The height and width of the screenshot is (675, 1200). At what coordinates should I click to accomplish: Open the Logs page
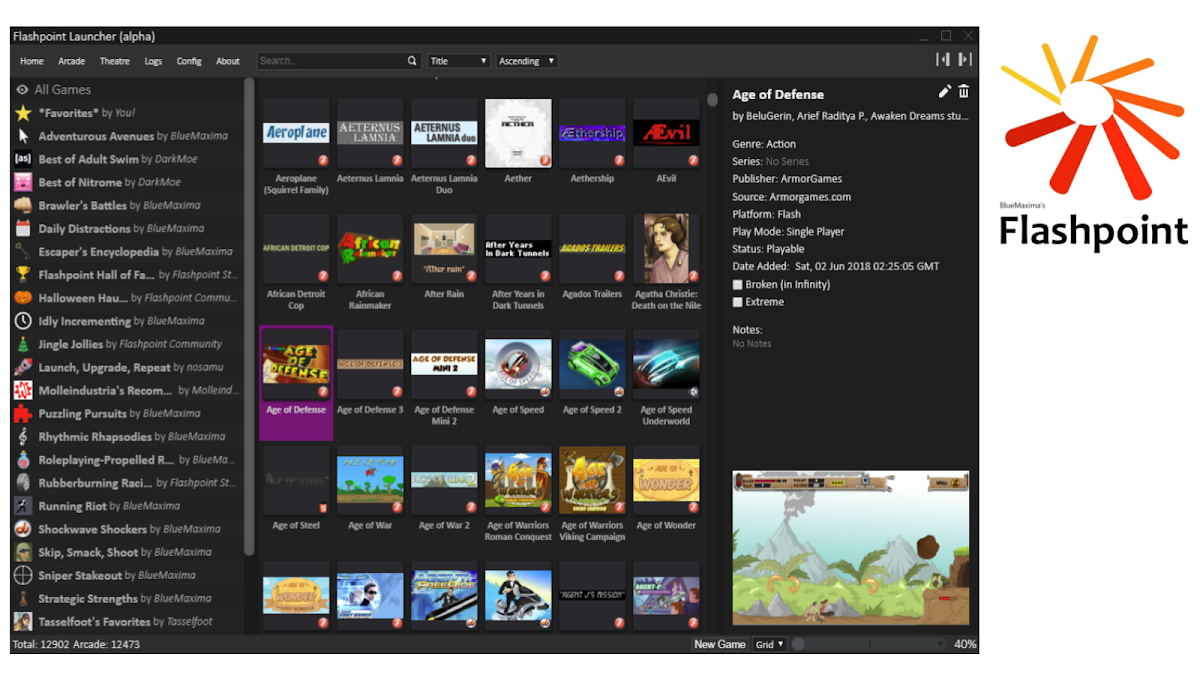(153, 61)
